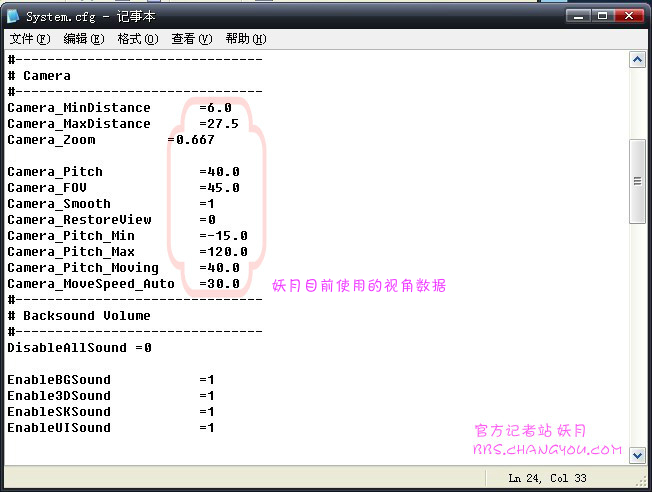Viewport: 652px width, 492px height.
Task: Click the Ln 24, Col 33 status indicator
Action: [x=549, y=476]
